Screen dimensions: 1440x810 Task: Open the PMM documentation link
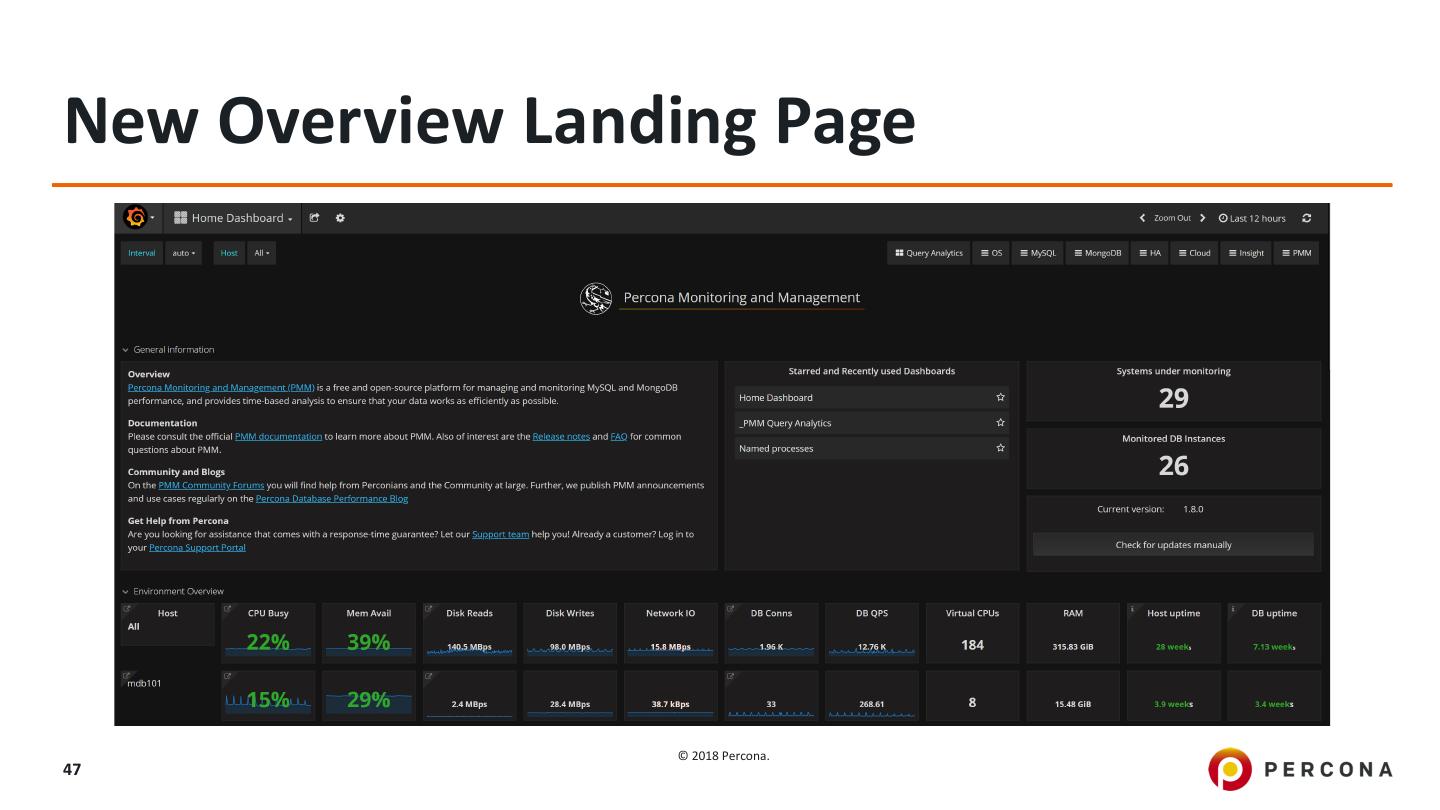[278, 436]
